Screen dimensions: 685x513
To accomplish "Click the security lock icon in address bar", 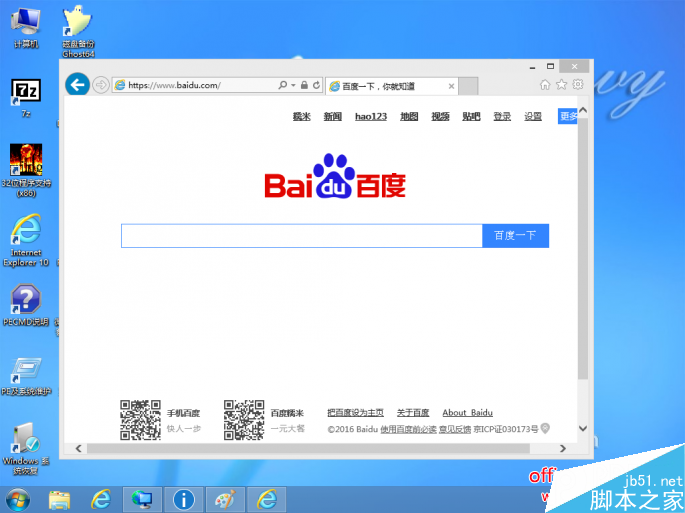I will [304, 85].
